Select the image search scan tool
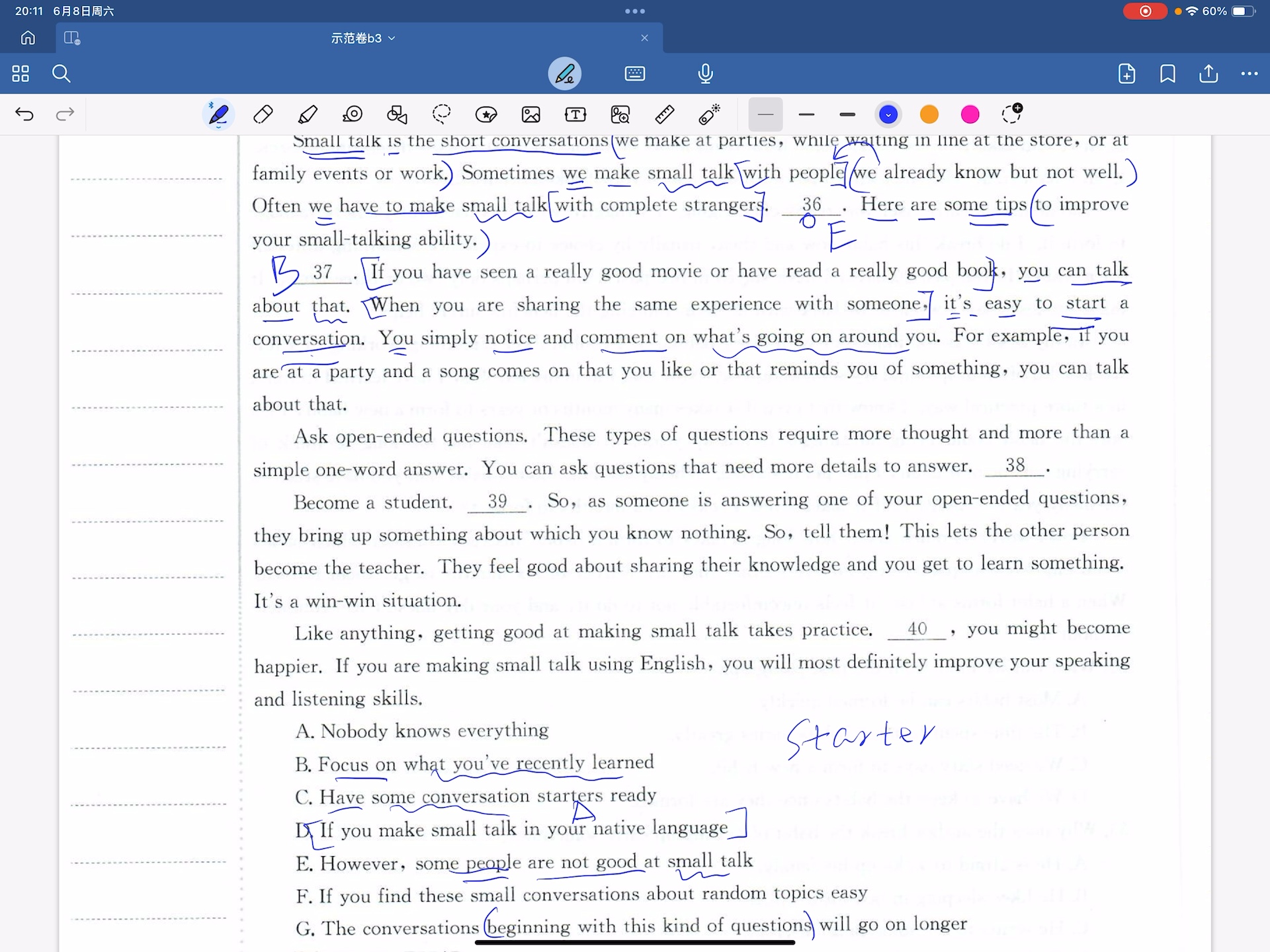1270x952 pixels. (x=620, y=114)
